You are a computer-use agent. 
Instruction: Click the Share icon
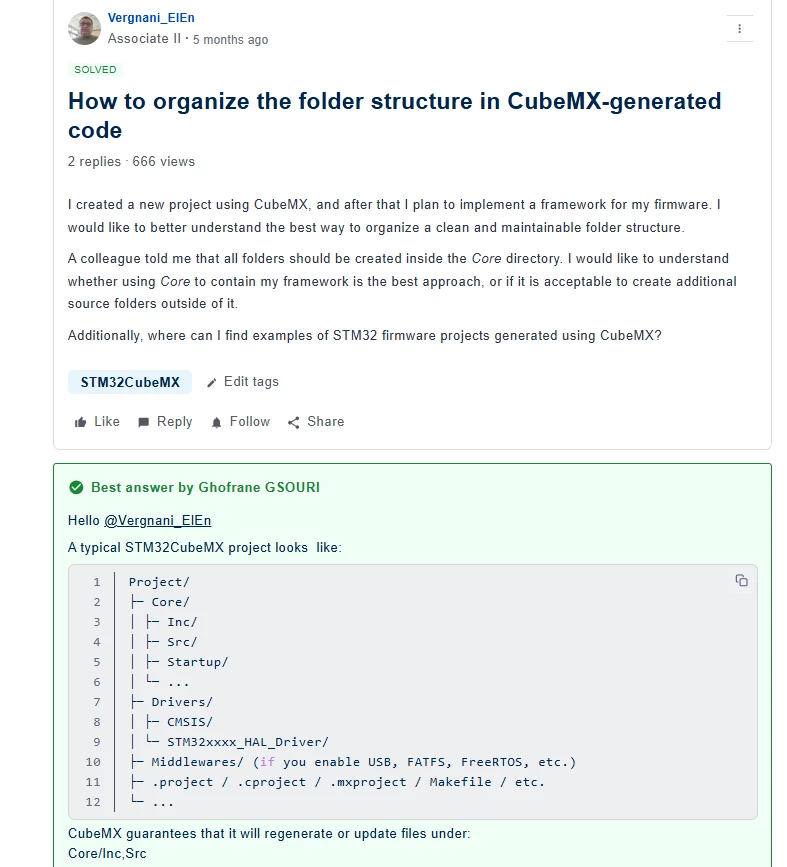point(294,422)
